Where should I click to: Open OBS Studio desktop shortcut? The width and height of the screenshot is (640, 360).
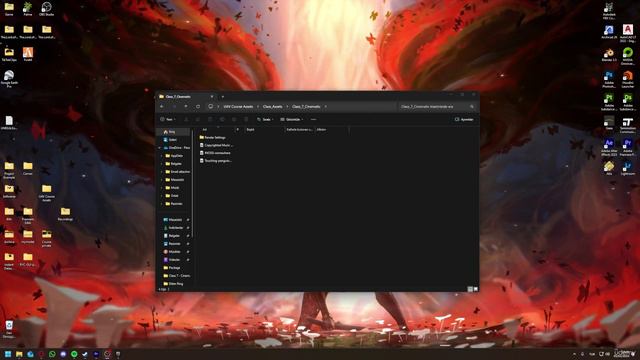coord(47,9)
